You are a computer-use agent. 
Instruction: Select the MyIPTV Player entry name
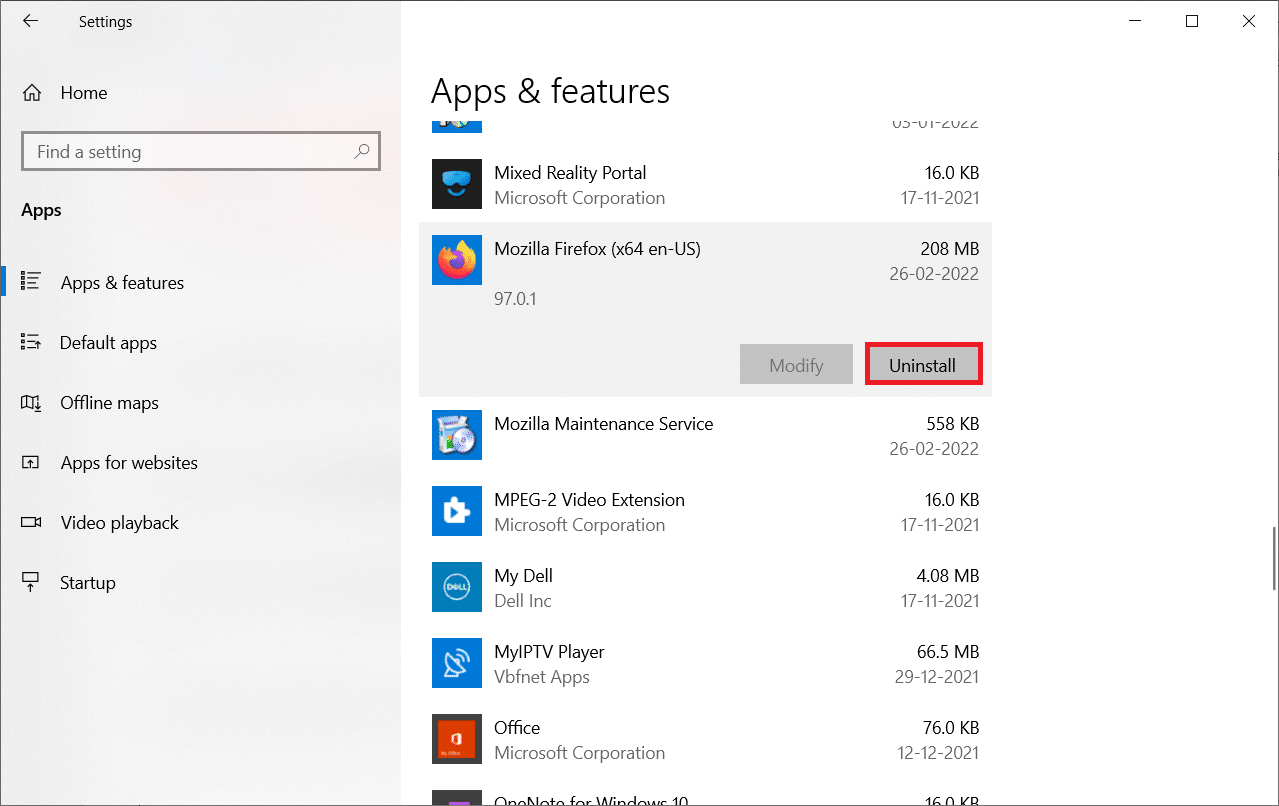(549, 652)
